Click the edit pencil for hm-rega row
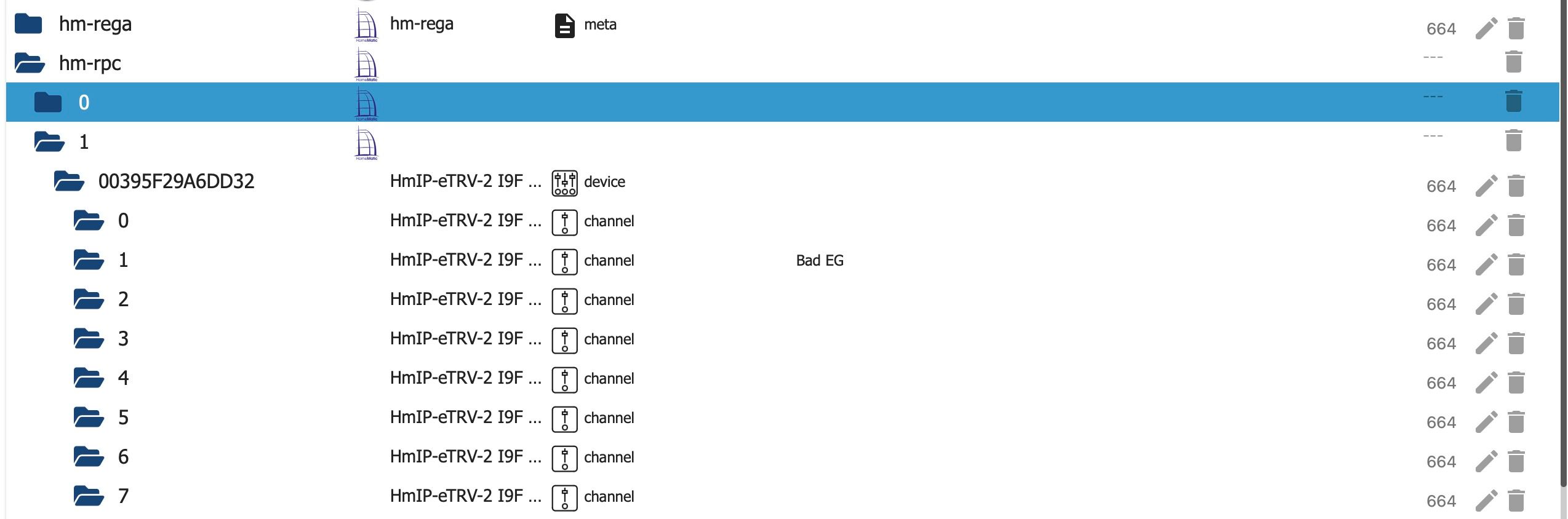 point(1486,28)
